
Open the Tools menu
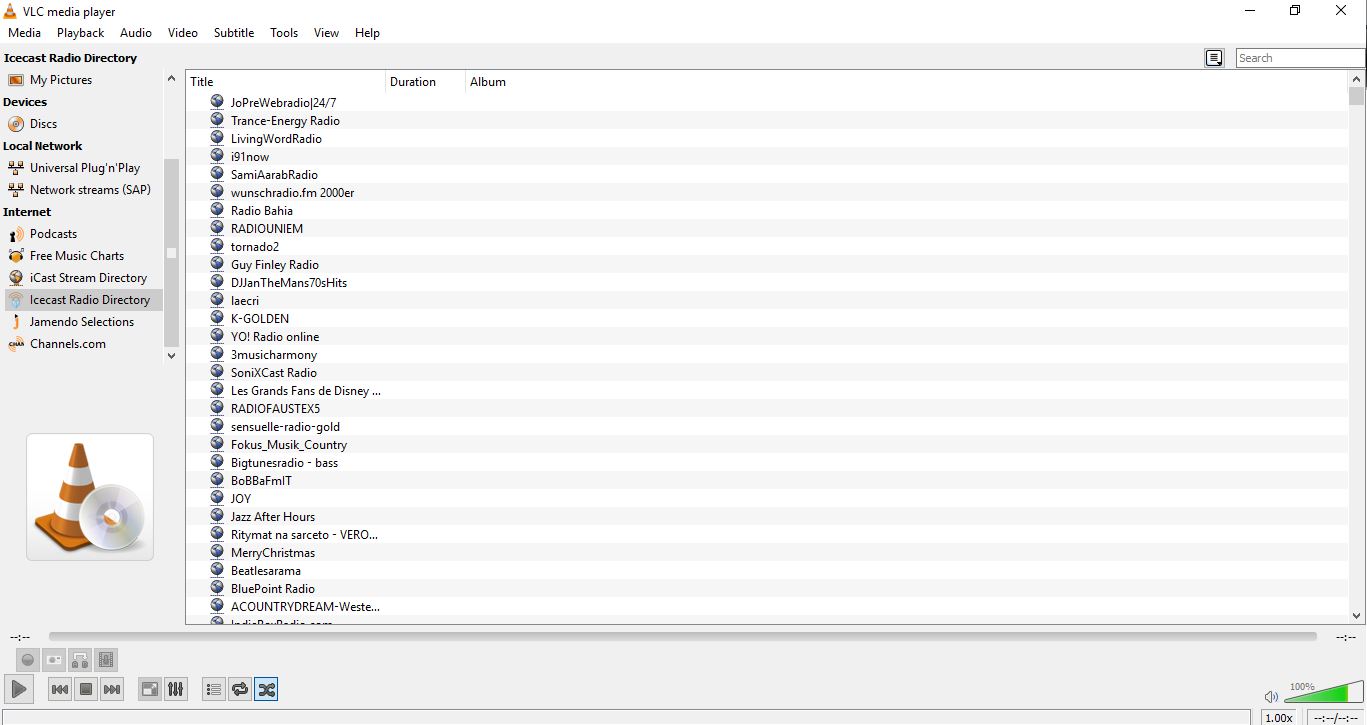[x=284, y=33]
